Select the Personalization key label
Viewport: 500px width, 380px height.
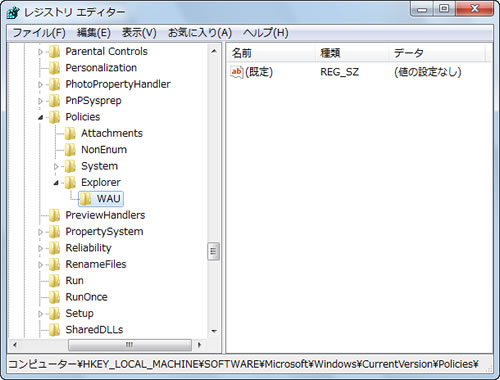click(101, 68)
